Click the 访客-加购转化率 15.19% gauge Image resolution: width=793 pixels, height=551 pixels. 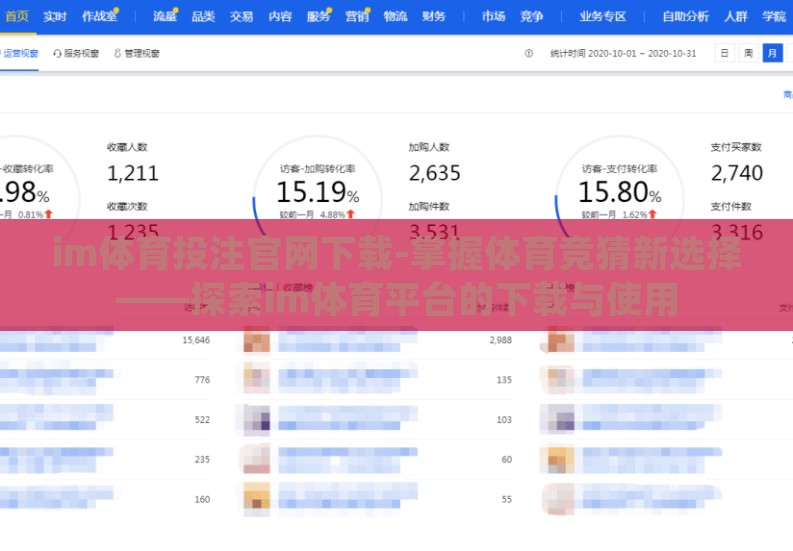[x=318, y=192]
